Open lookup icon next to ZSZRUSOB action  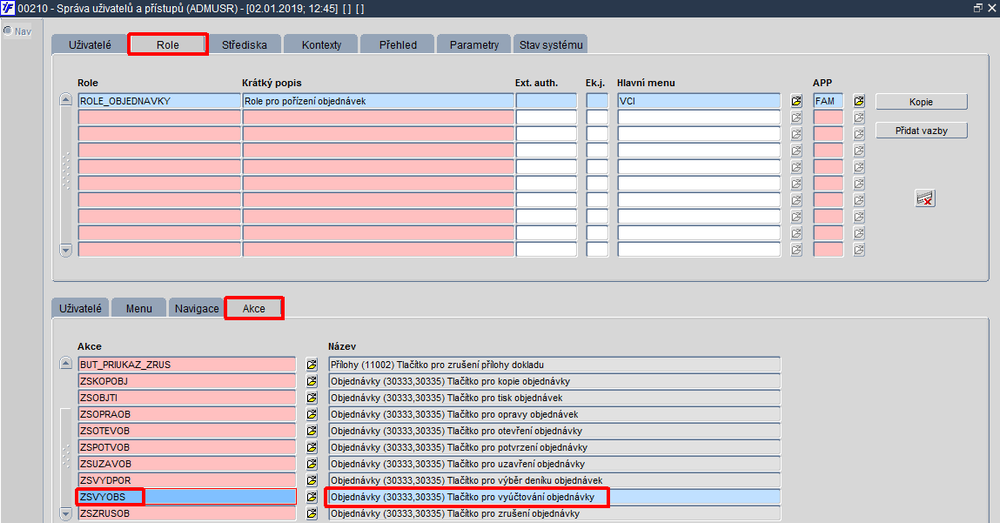311,513
